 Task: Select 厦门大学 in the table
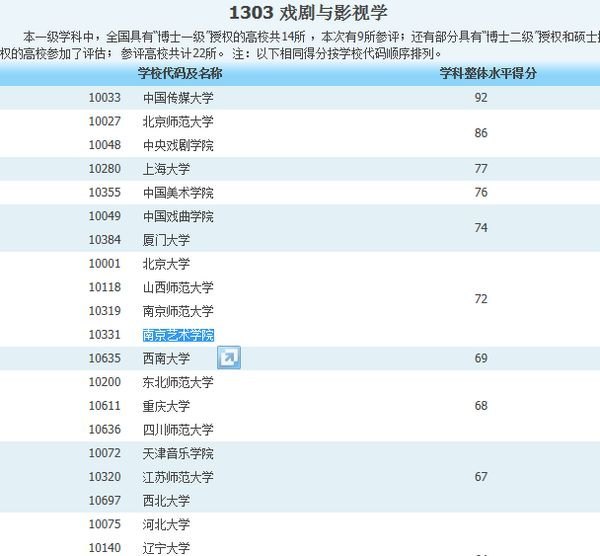click(x=166, y=240)
